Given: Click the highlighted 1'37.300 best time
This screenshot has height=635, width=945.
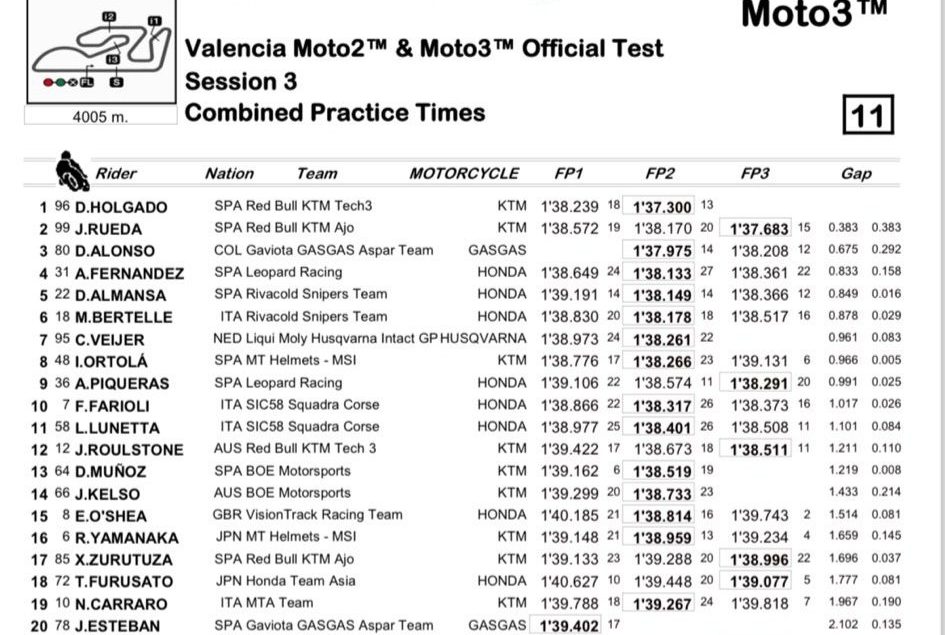Looking at the screenshot, I should [662, 207].
